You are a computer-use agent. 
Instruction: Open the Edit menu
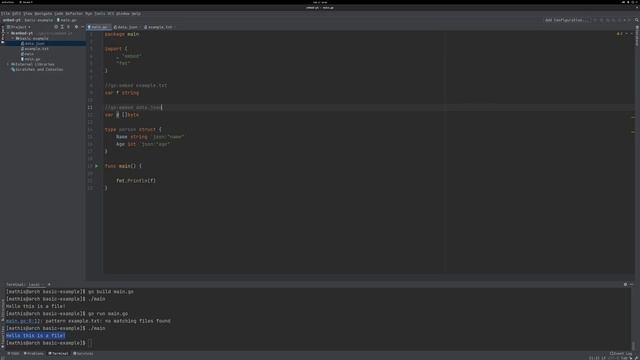pyautogui.click(x=16, y=13)
